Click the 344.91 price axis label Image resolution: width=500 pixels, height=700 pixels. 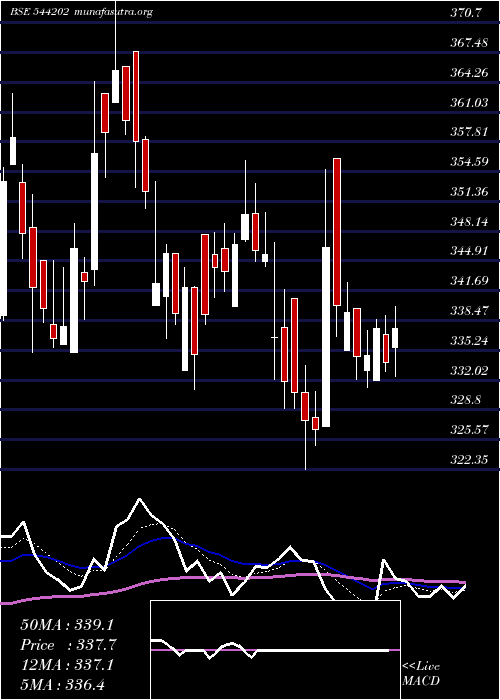pos(469,251)
